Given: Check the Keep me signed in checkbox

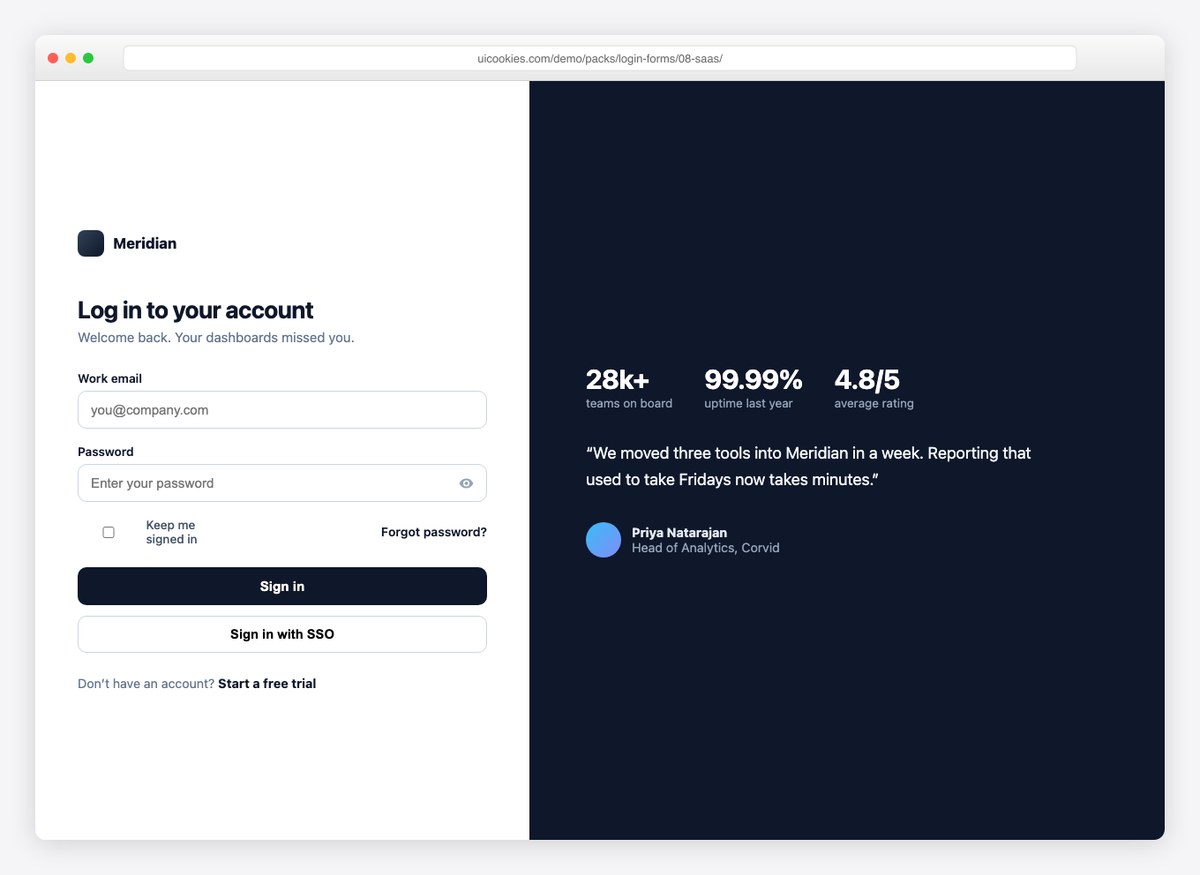Looking at the screenshot, I should click(x=108, y=532).
